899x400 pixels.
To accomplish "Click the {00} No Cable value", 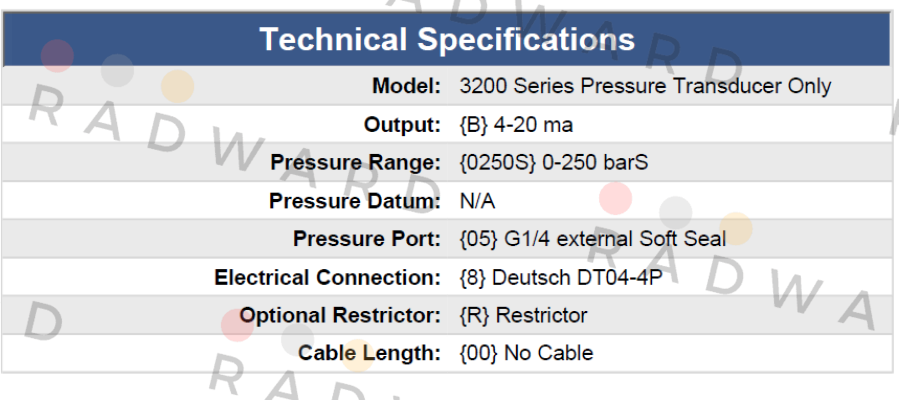I will click(526, 354).
